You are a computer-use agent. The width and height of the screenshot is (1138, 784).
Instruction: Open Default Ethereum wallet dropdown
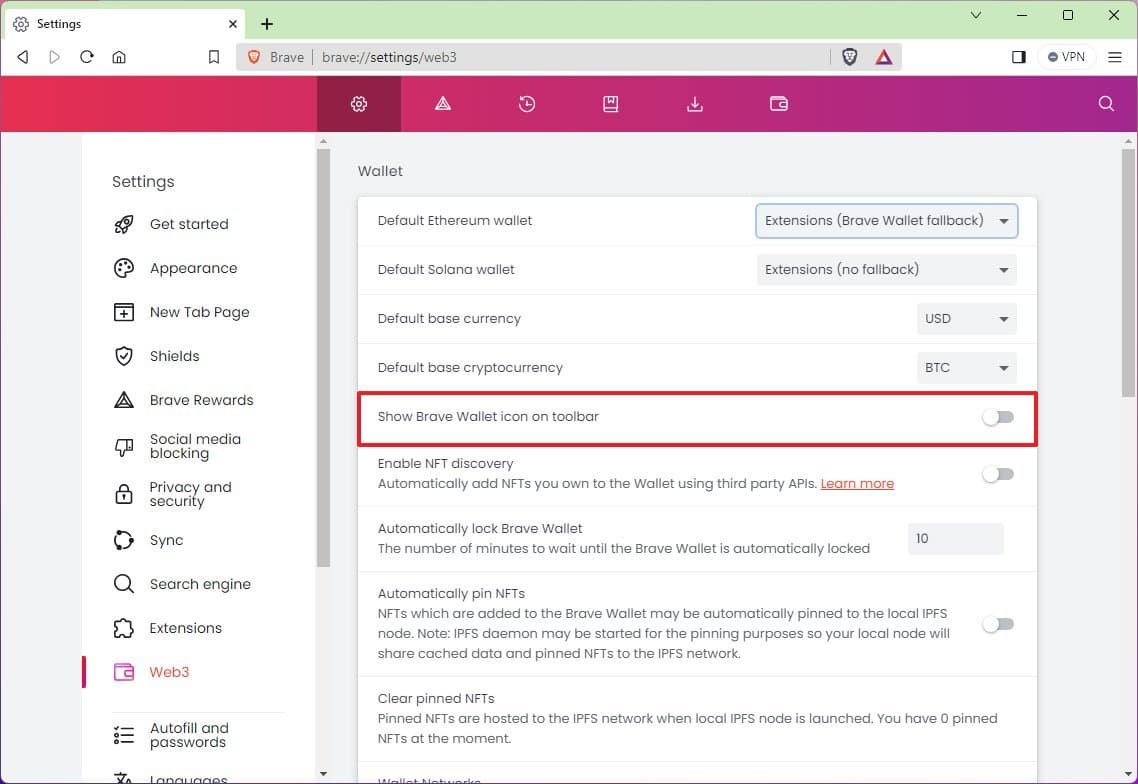(886, 221)
